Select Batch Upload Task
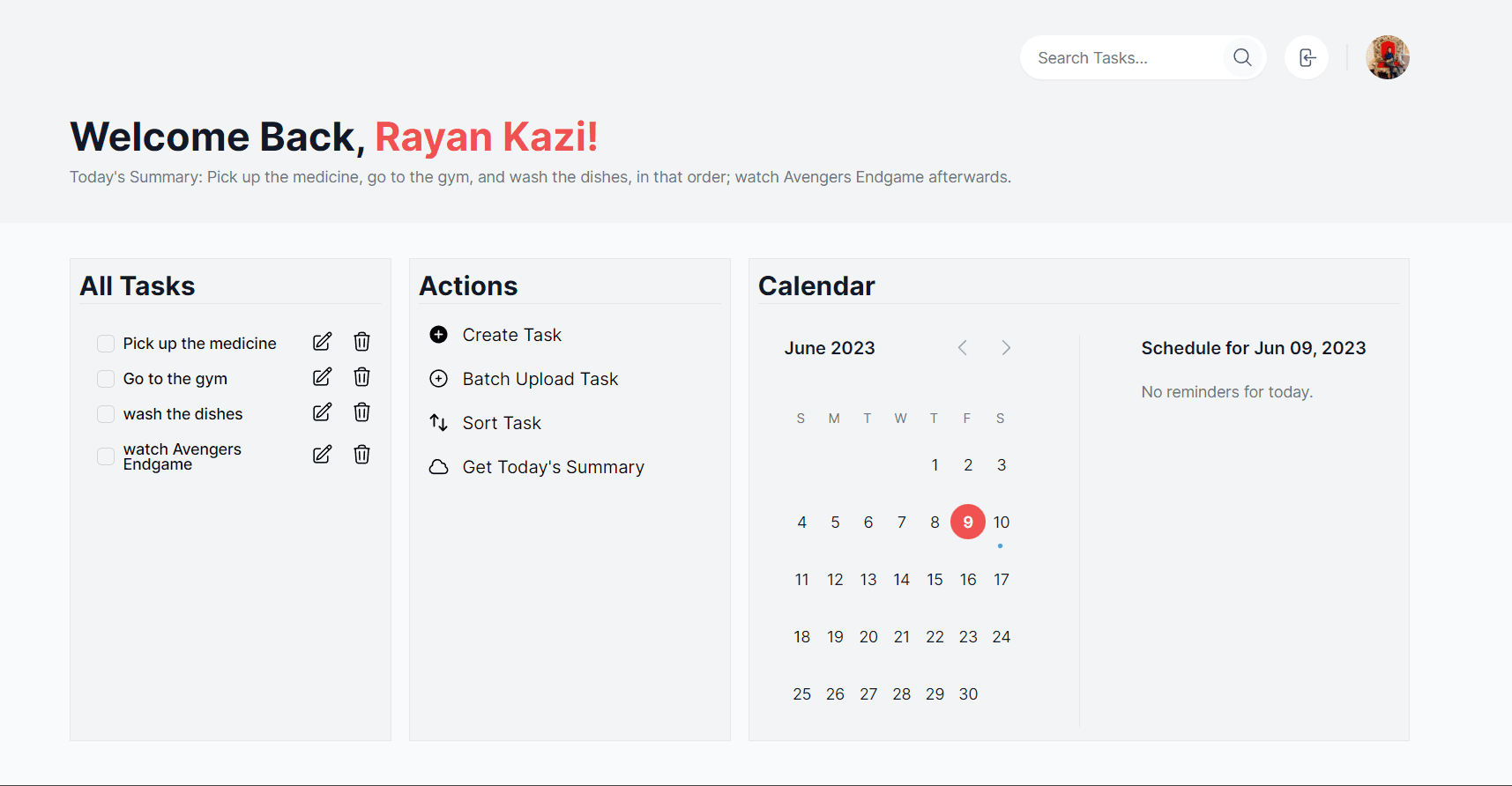The width and height of the screenshot is (1512, 786). (540, 379)
